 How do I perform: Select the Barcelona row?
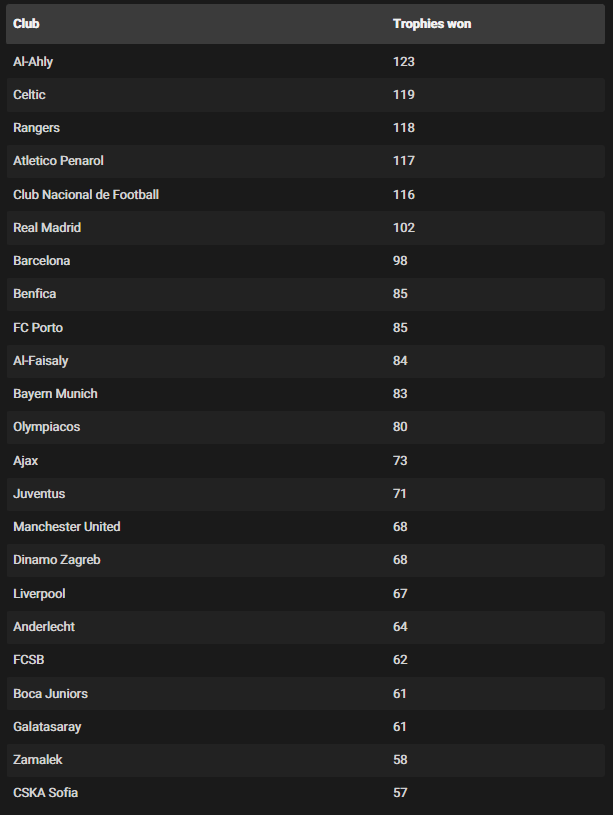[x=42, y=261]
